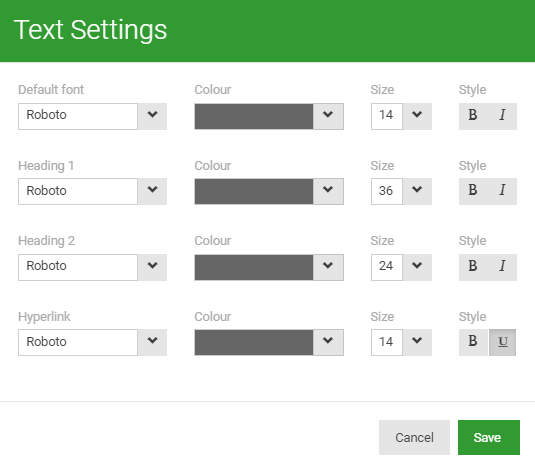Expand the Hyperlink size dropdown
The width and height of the screenshot is (535, 472).
pos(417,342)
